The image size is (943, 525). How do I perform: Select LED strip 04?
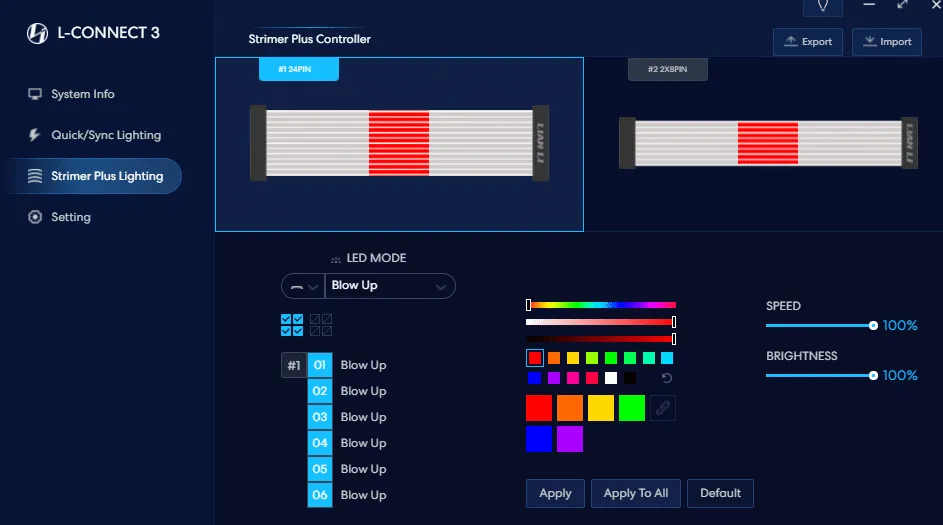pos(320,443)
